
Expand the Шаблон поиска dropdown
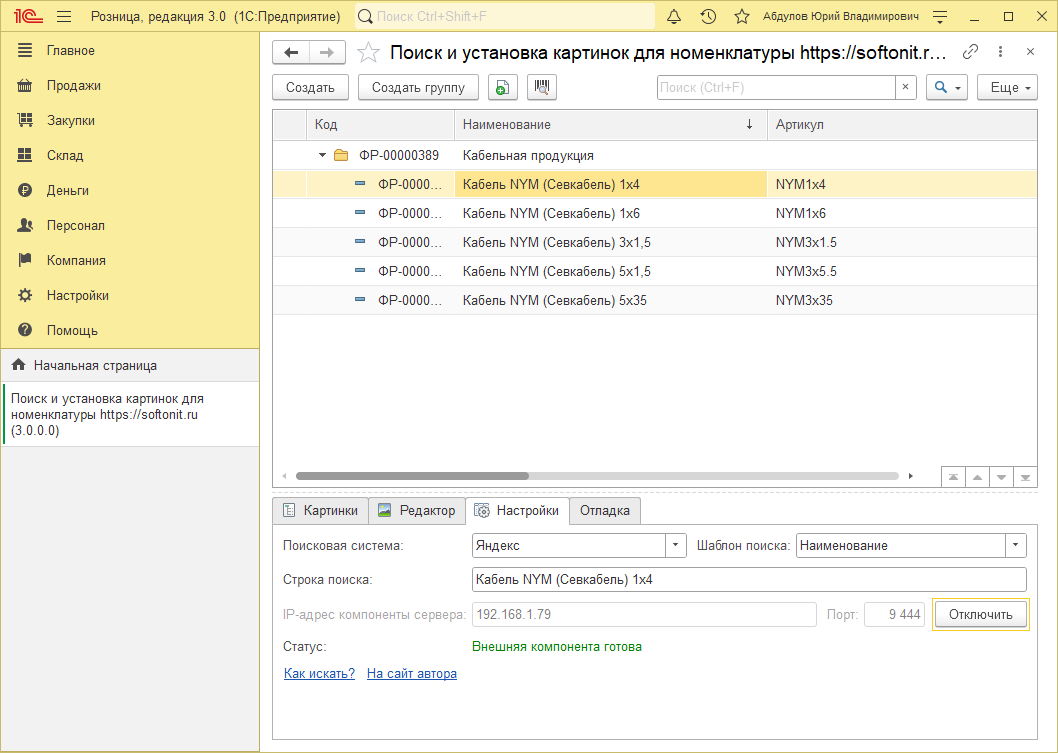point(1016,545)
